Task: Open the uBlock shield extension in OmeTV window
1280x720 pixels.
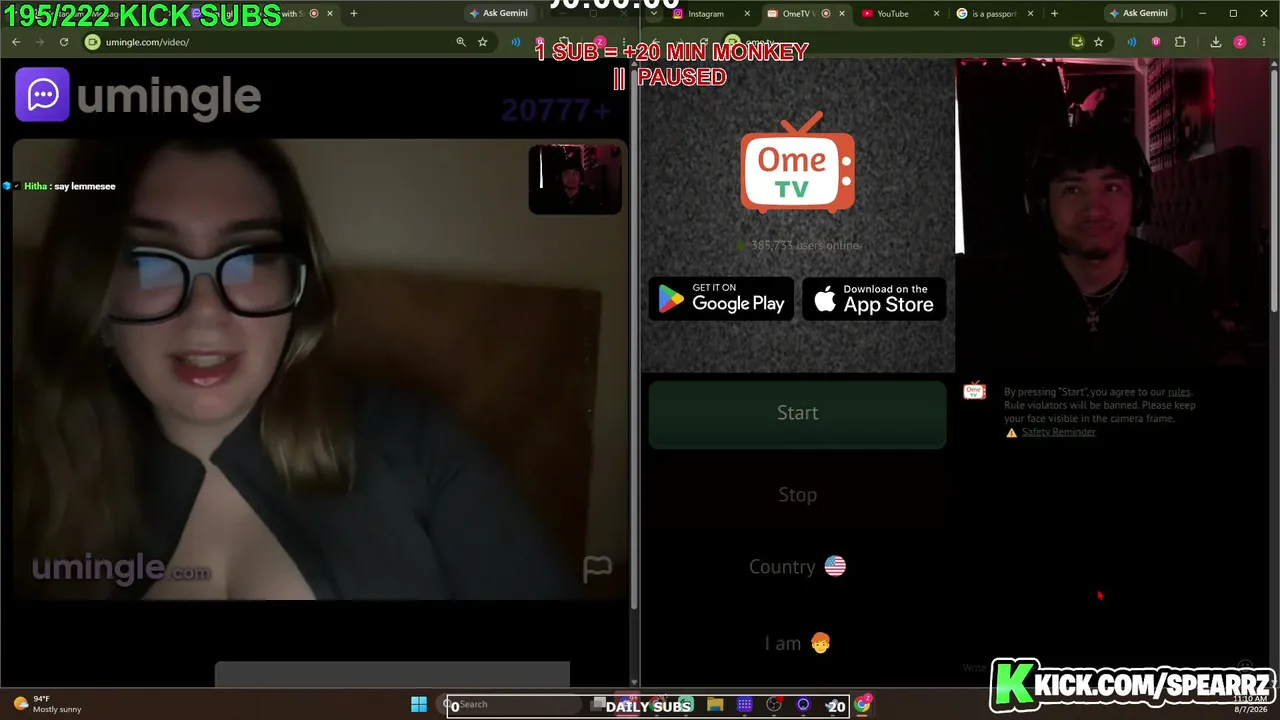Action: [x=1156, y=42]
